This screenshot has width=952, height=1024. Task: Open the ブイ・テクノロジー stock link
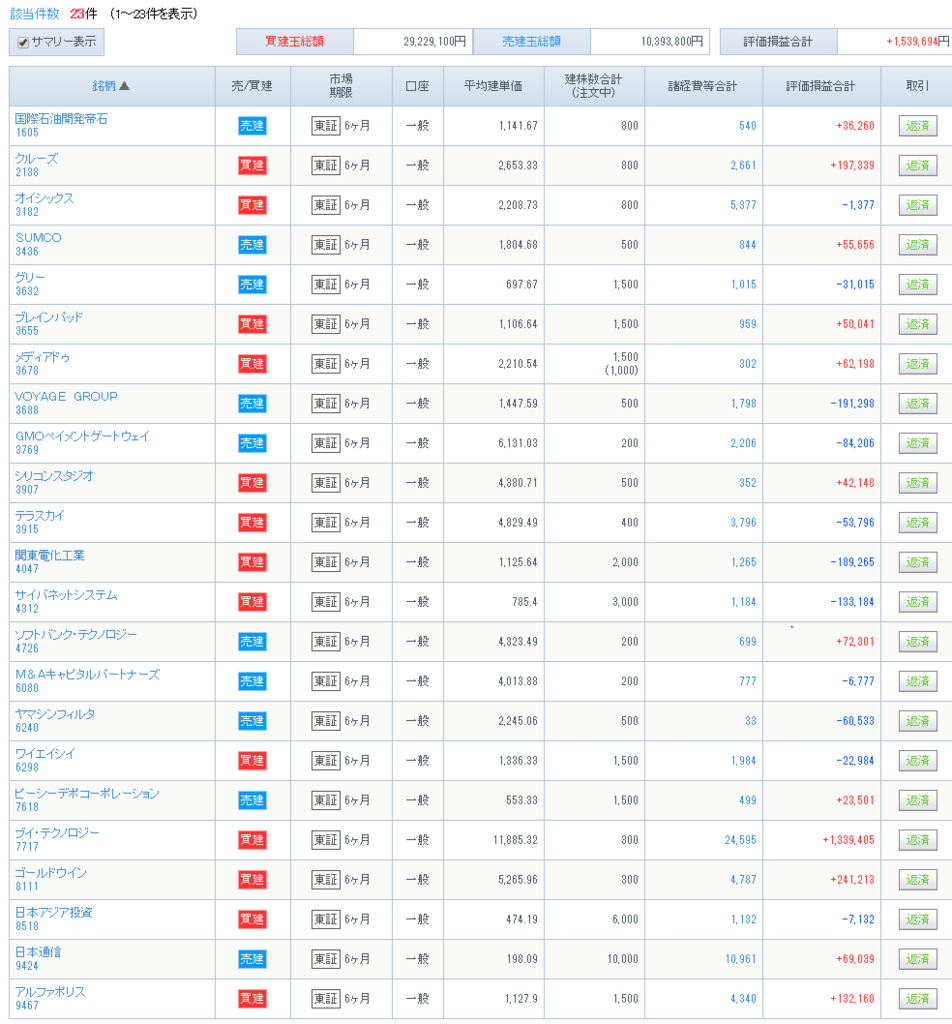click(57, 833)
